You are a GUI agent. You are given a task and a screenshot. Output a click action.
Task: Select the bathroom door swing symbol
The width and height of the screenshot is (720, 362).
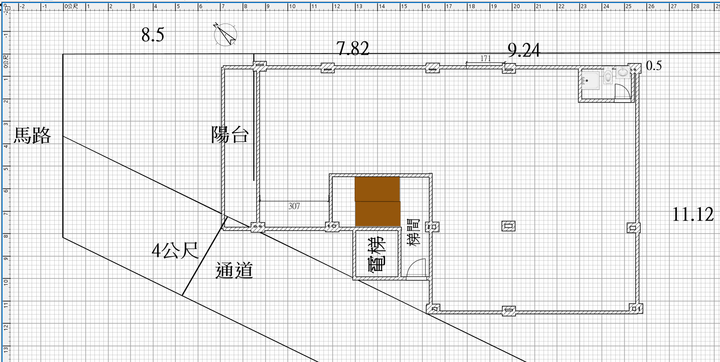pyautogui.click(x=622, y=92)
